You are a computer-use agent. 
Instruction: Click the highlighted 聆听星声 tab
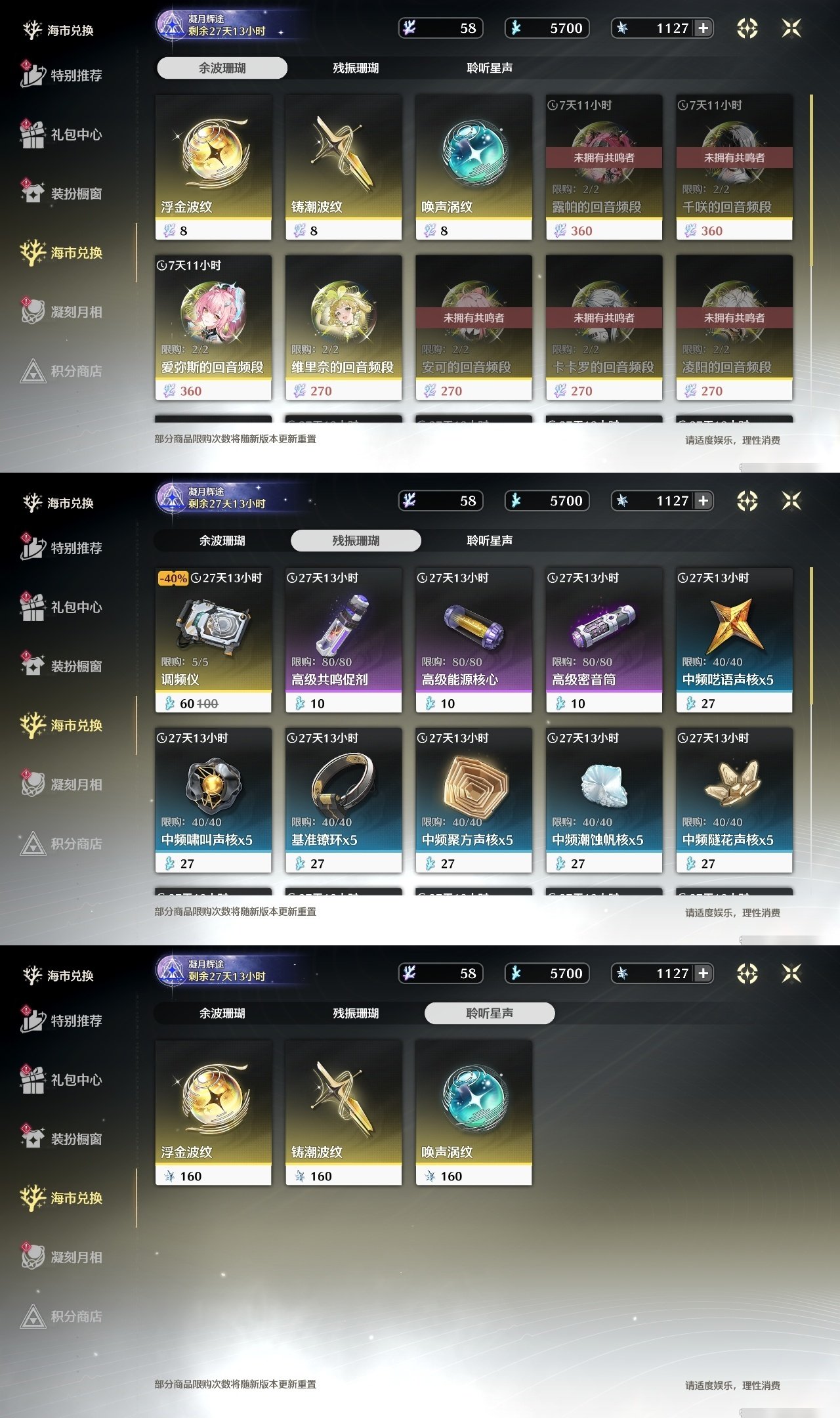[490, 1013]
